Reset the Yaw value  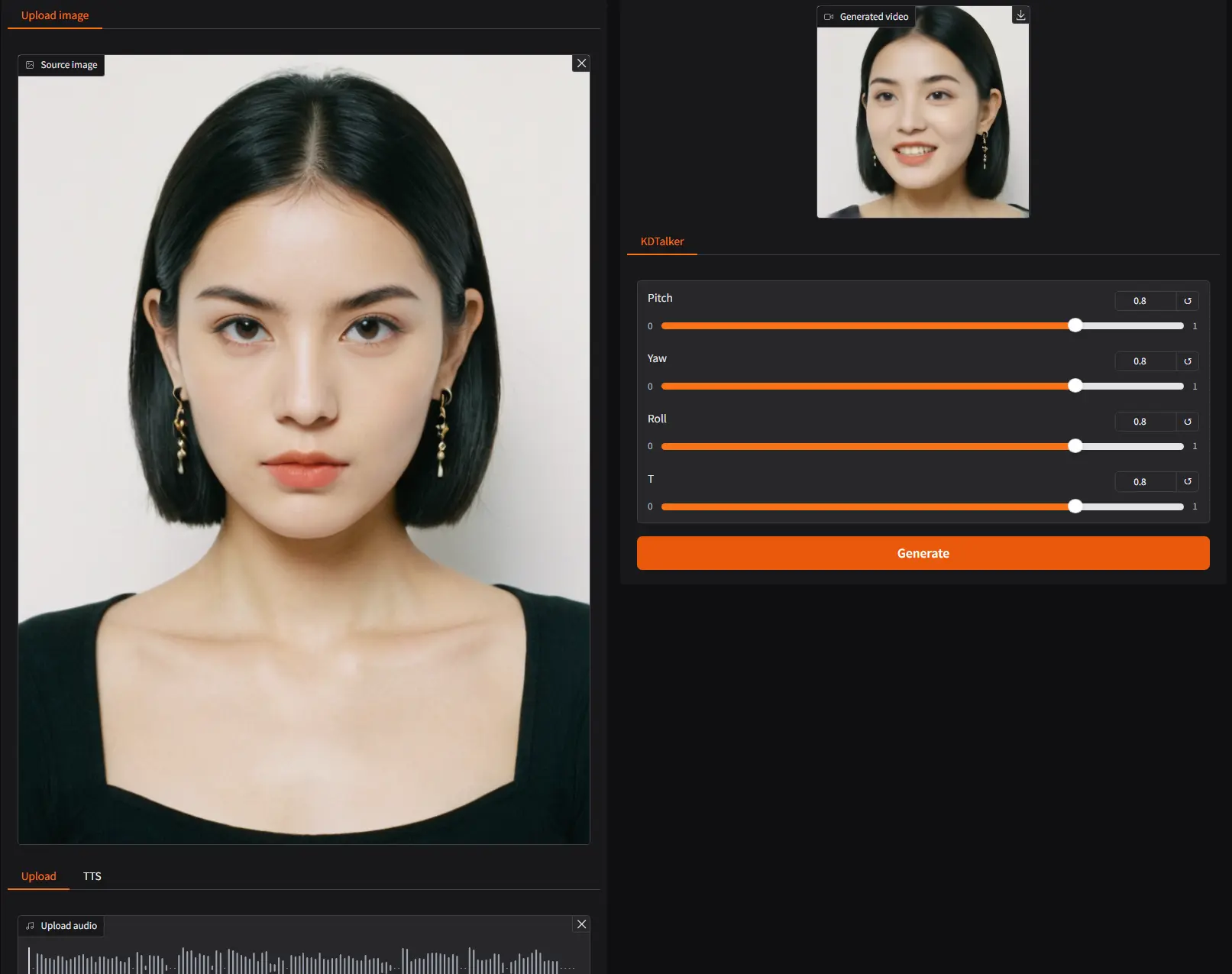[x=1188, y=361]
